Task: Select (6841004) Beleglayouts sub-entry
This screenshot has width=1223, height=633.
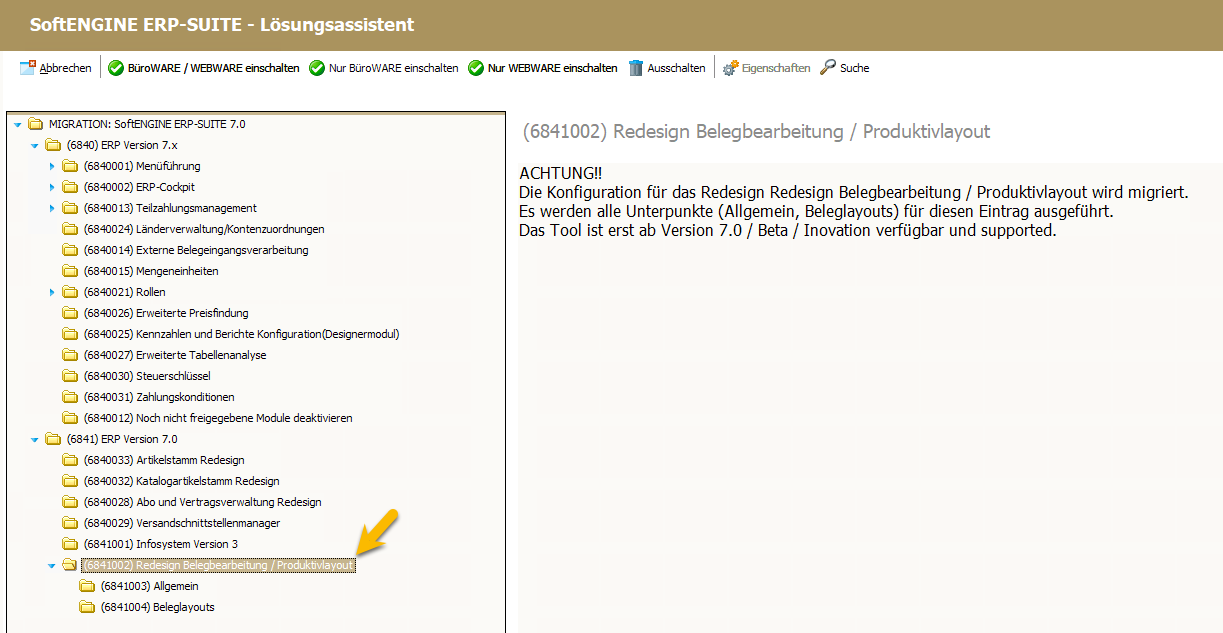Action: [157, 607]
